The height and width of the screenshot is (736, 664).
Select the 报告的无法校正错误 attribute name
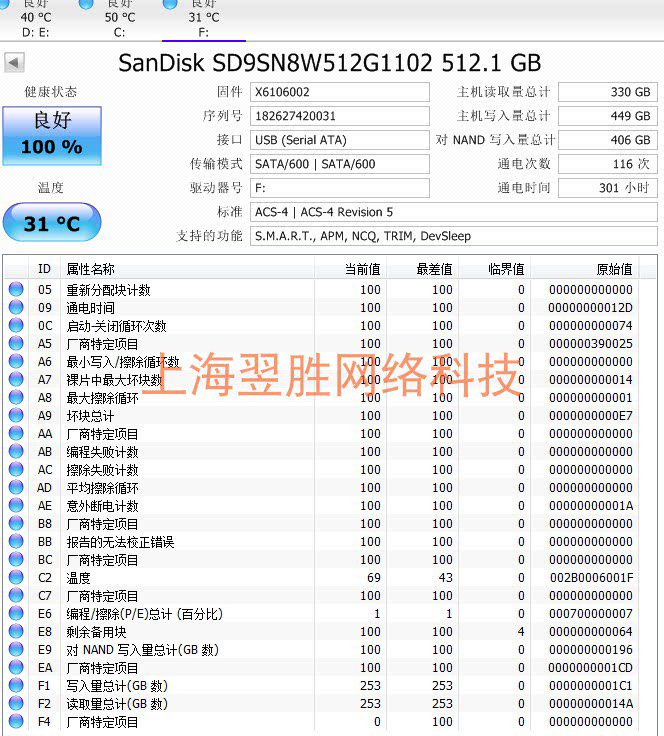[120, 542]
